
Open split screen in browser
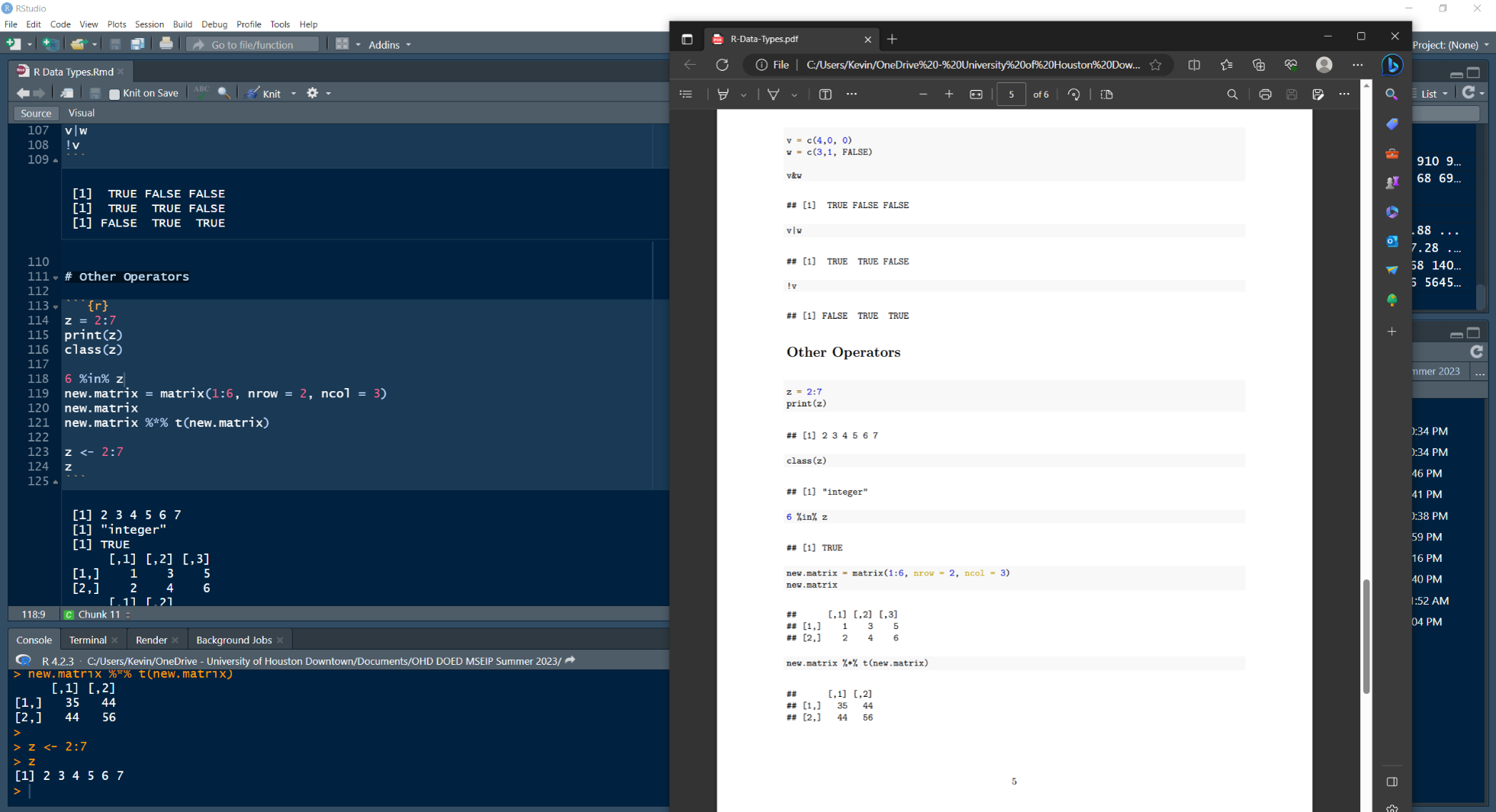1194,65
